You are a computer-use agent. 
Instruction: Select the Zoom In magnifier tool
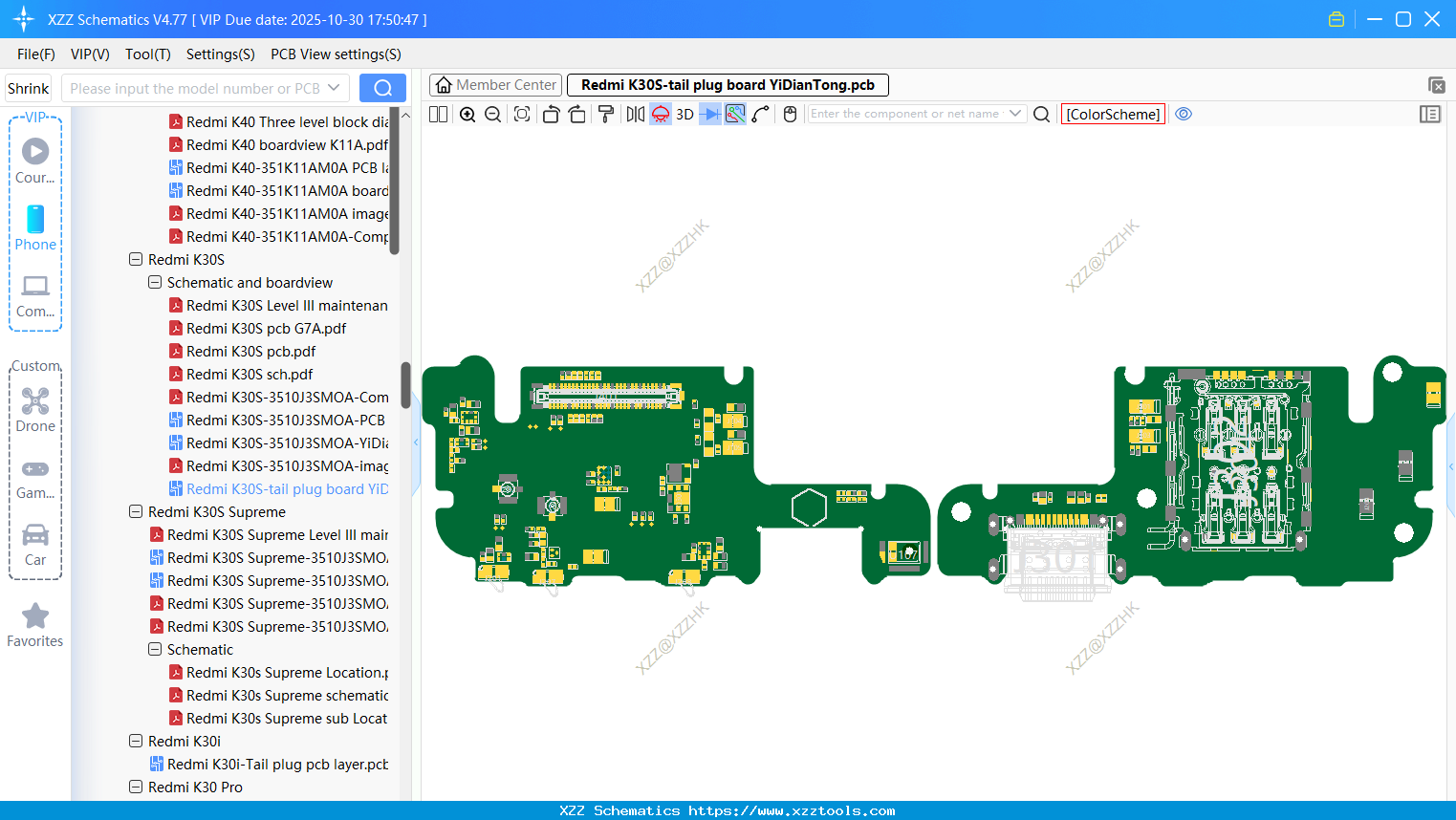pos(467,114)
